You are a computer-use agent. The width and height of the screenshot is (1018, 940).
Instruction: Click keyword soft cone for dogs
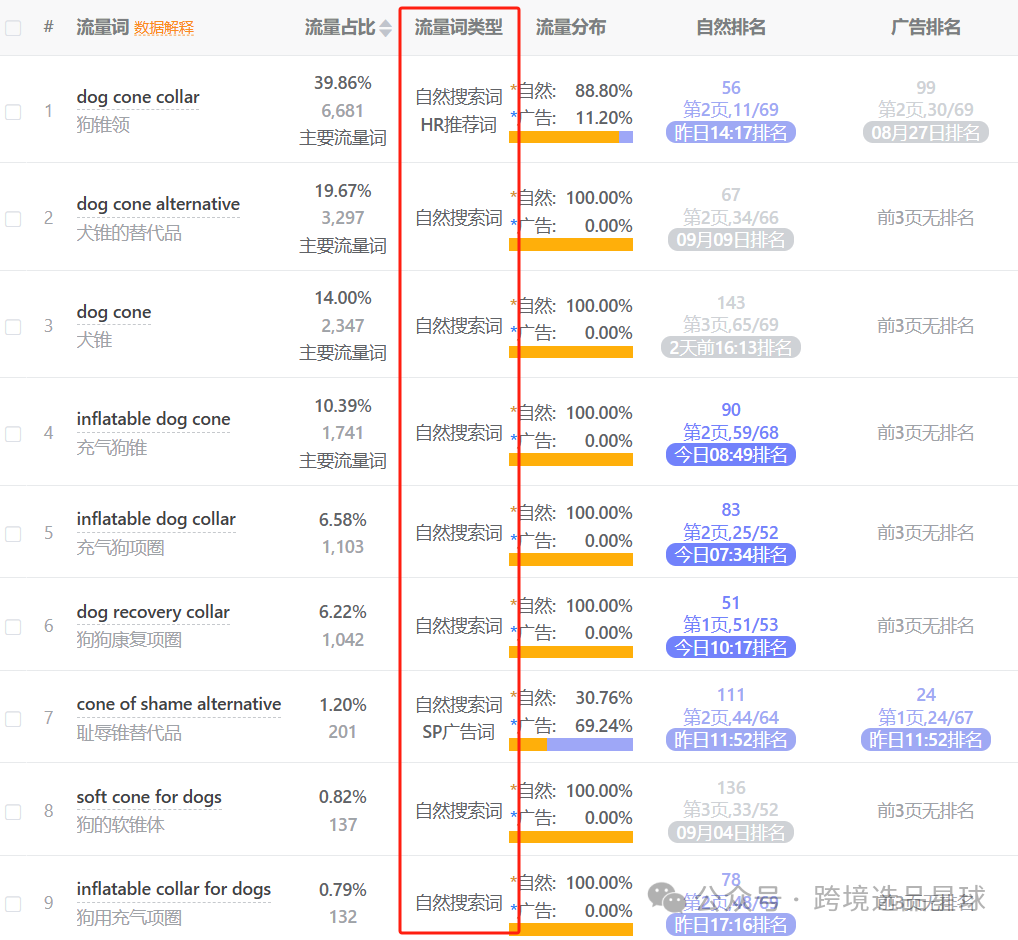pyautogui.click(x=149, y=797)
